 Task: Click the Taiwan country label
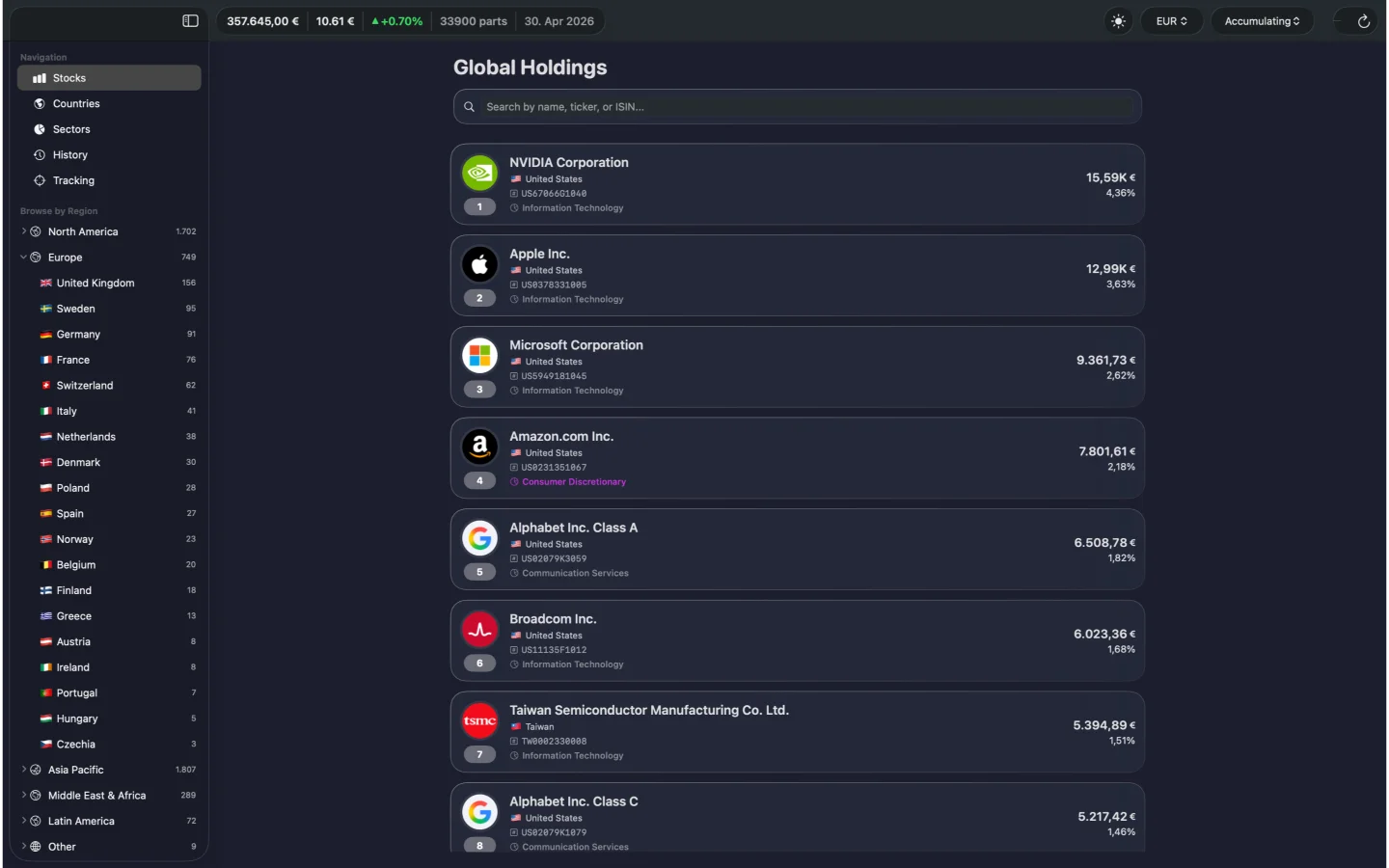(x=539, y=727)
